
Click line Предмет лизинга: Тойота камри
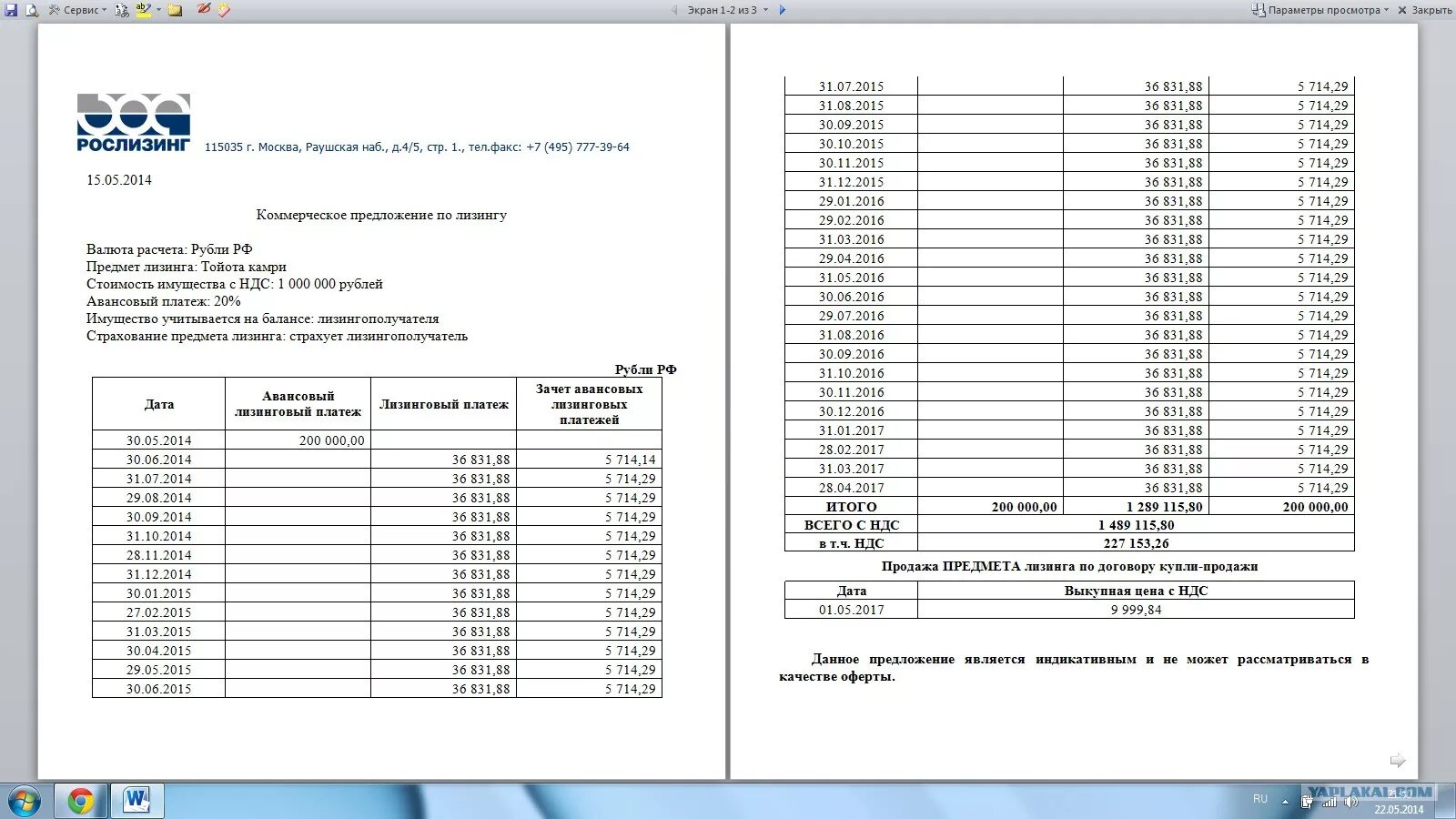187,267
